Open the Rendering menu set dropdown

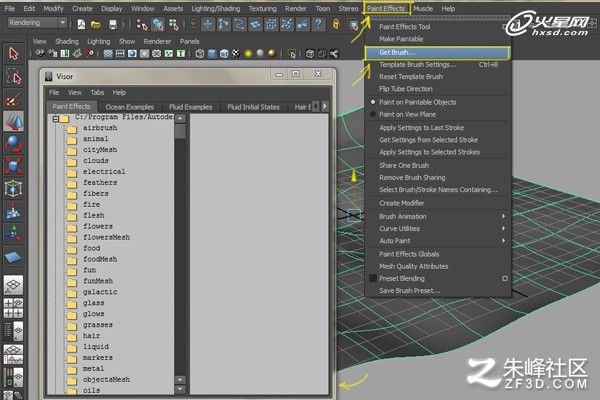pyautogui.click(x=37, y=23)
